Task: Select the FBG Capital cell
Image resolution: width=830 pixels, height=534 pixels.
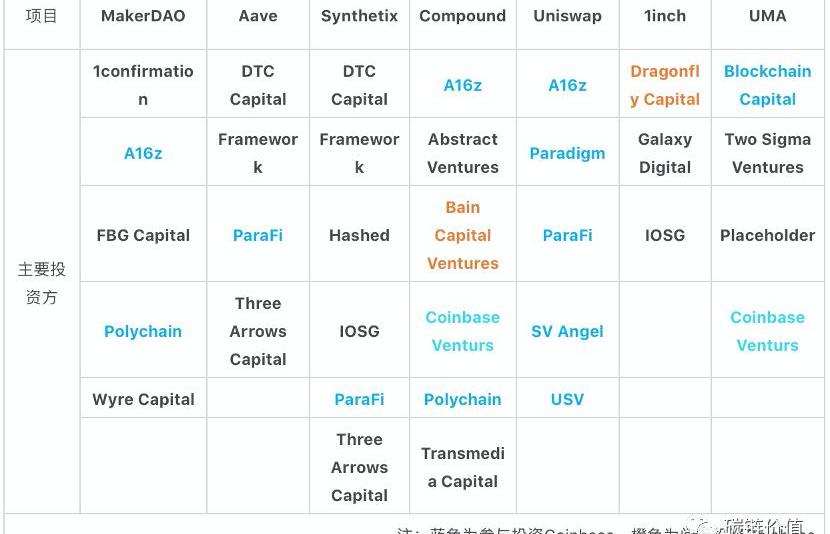Action: pyautogui.click(x=143, y=235)
